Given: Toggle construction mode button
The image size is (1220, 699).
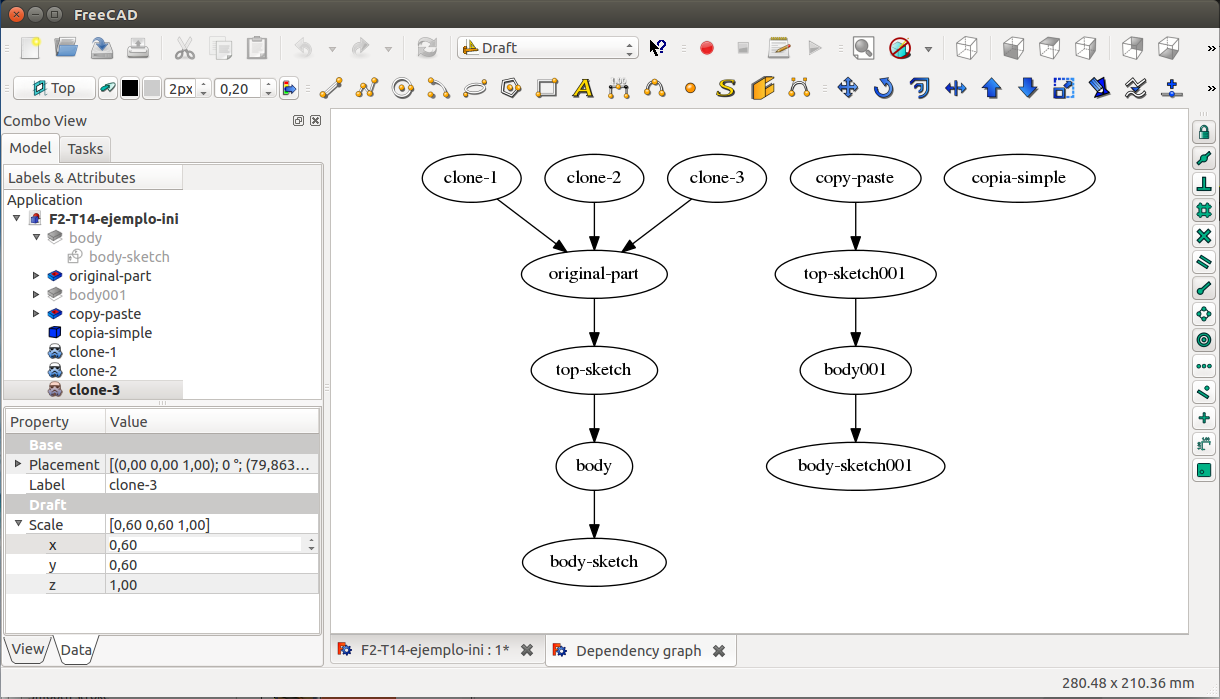Looking at the screenshot, I should 106,88.
